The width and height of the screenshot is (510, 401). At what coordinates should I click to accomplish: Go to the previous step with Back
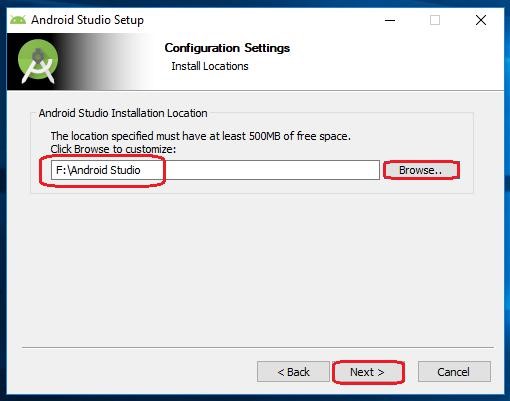(x=293, y=372)
